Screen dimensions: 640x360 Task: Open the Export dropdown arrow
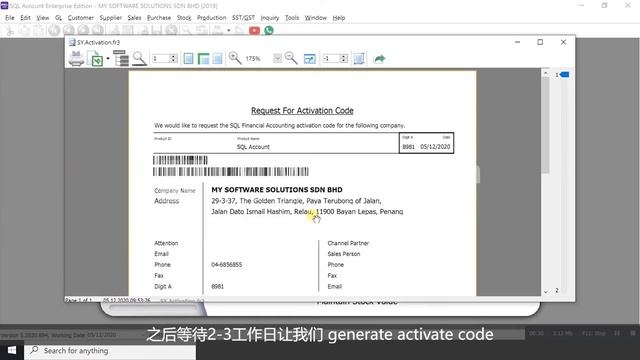click(108, 59)
